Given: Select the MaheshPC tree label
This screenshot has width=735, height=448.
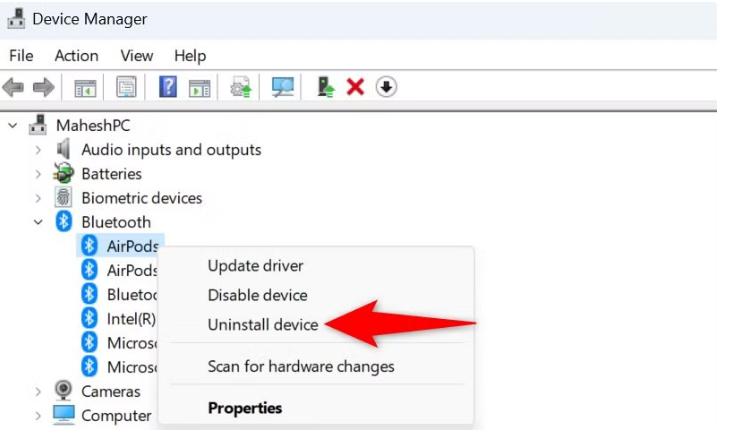Looking at the screenshot, I should pyautogui.click(x=93, y=125).
